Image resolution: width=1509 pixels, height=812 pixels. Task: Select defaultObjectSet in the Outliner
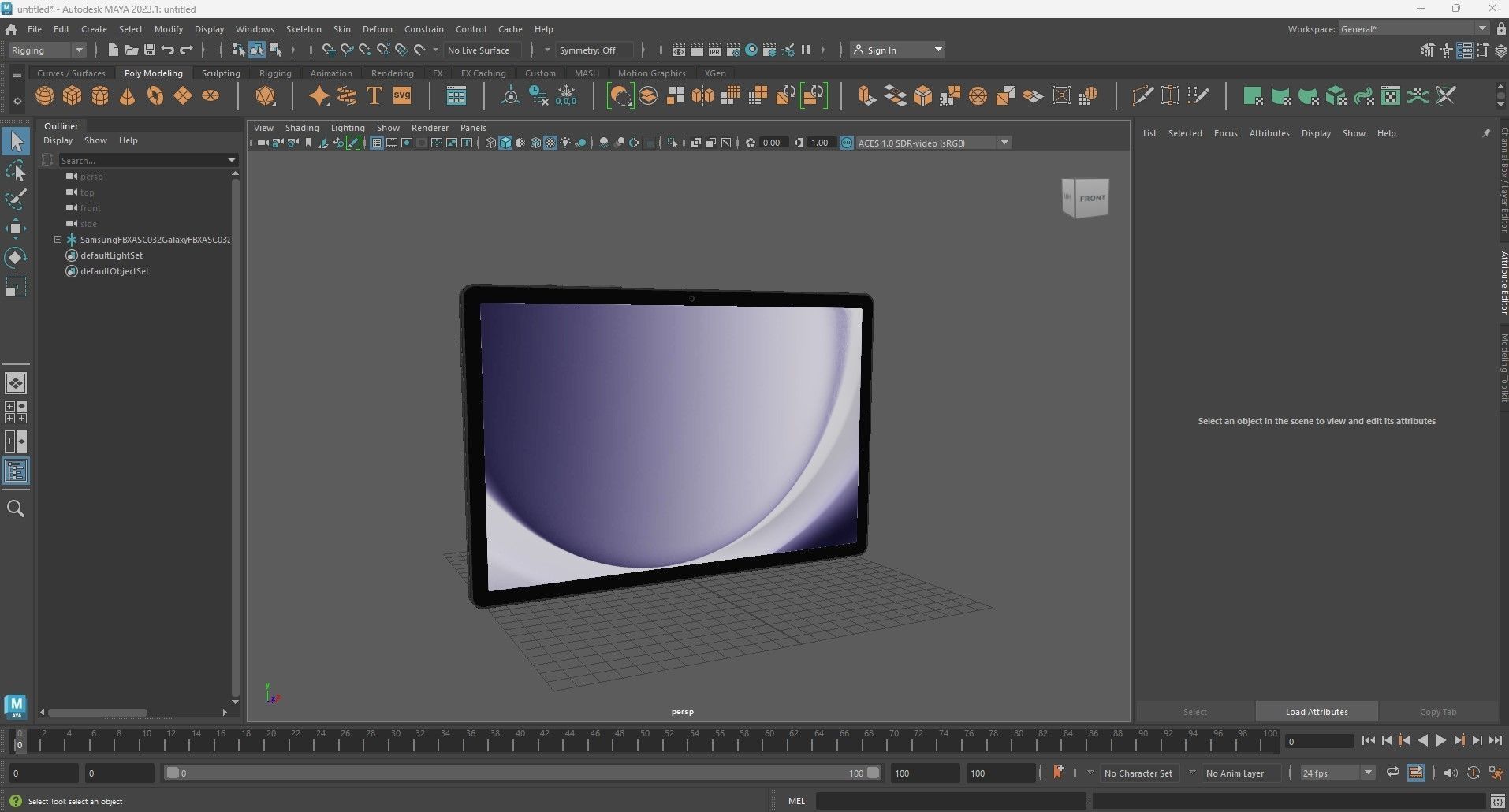(x=114, y=271)
